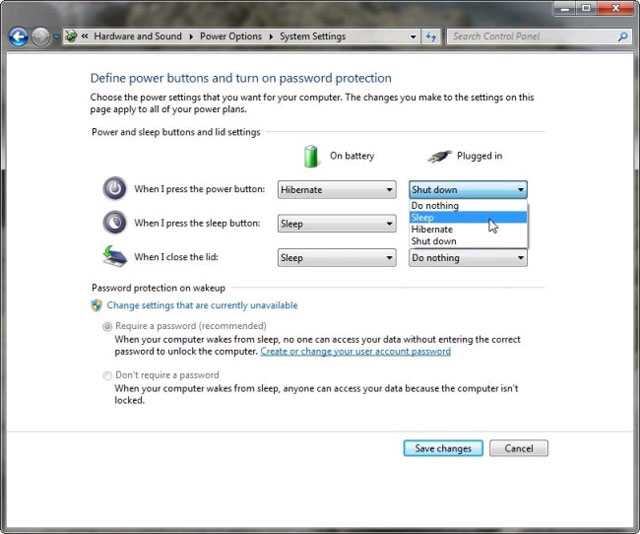Click the Cancel button
This screenshot has width=640, height=534.
coord(519,448)
